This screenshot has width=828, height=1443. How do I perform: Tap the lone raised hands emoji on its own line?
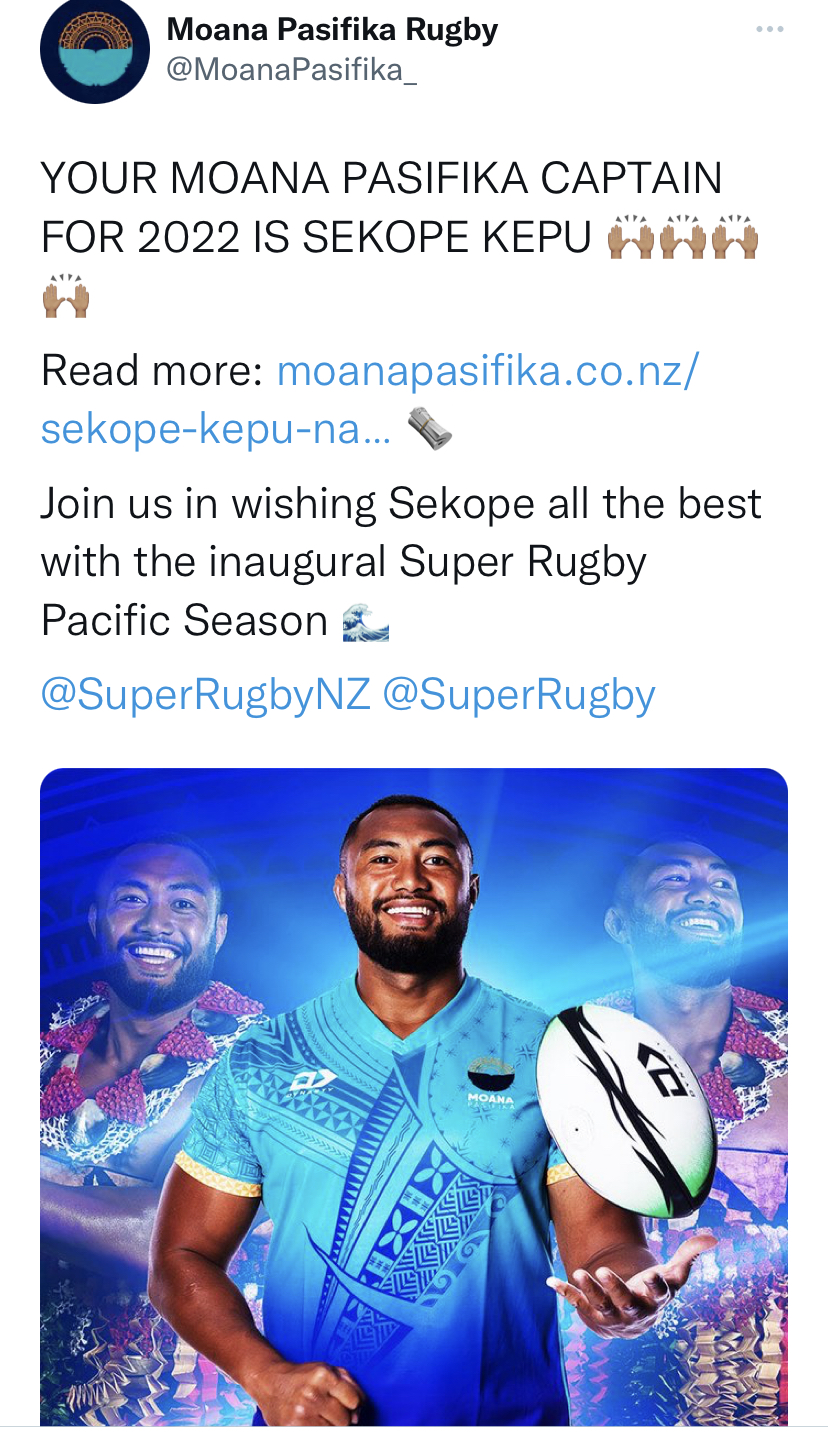click(x=66, y=295)
